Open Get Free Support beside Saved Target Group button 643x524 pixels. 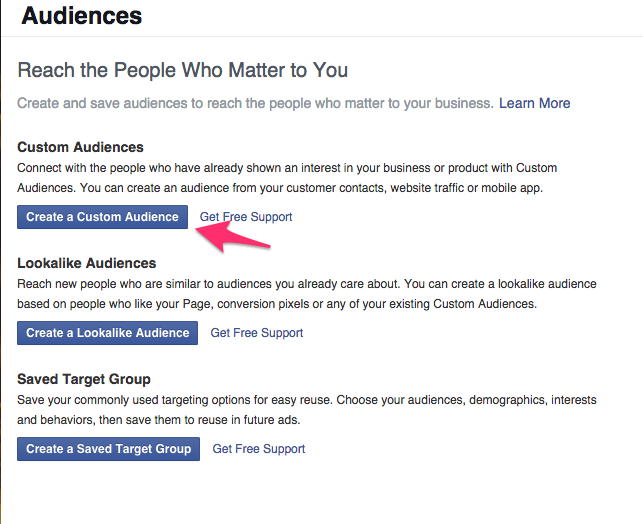[259, 449]
